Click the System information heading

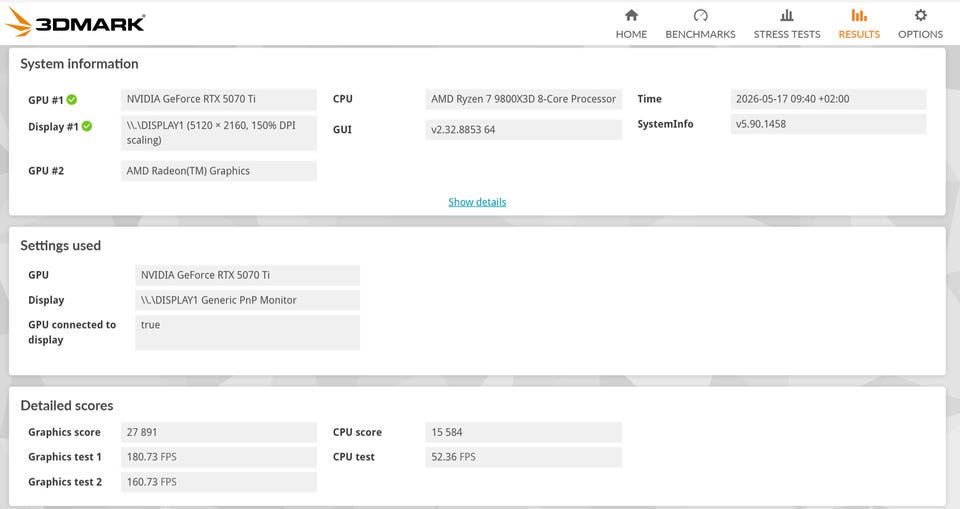79,64
